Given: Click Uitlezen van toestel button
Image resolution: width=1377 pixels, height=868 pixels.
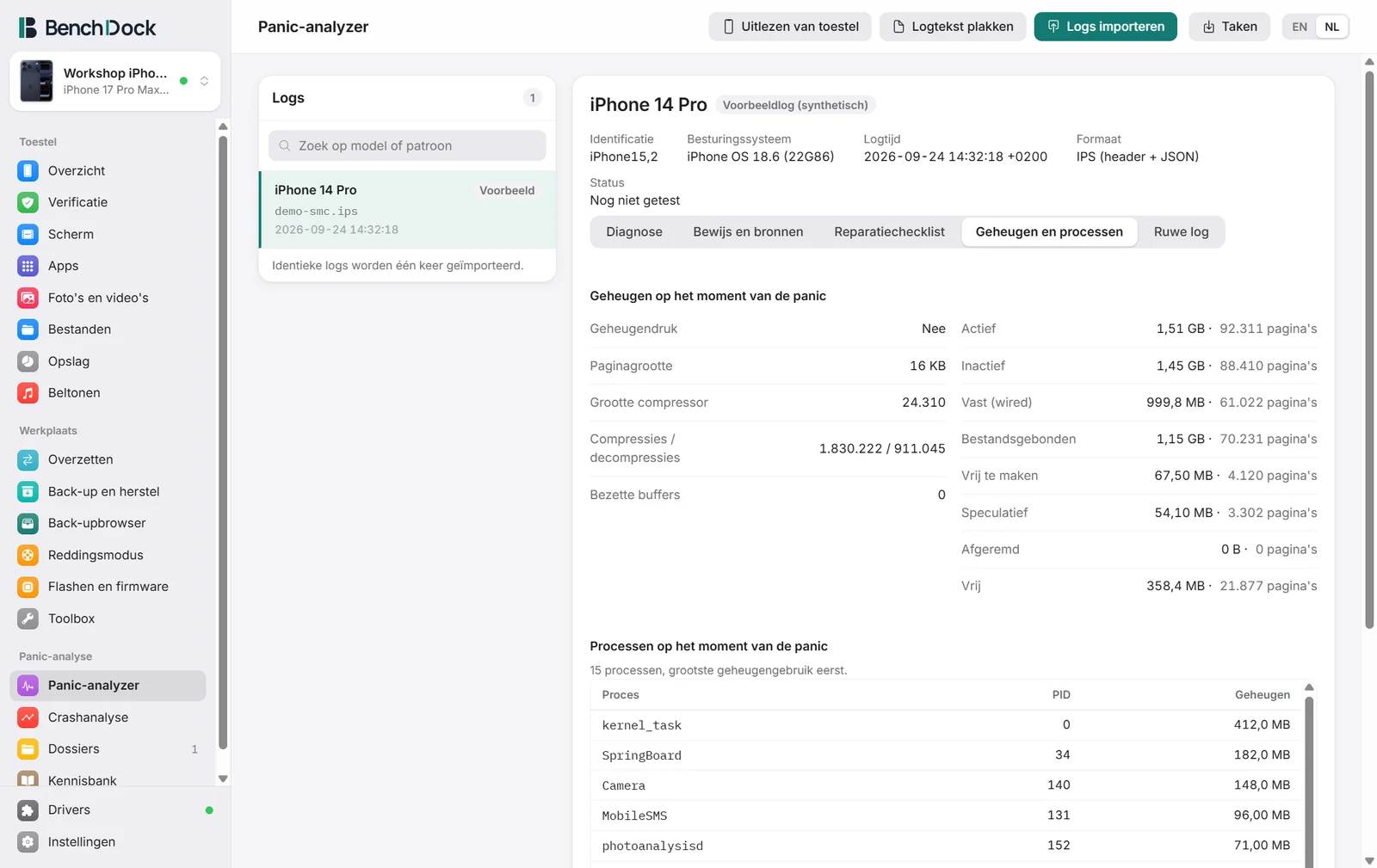Looking at the screenshot, I should [790, 27].
